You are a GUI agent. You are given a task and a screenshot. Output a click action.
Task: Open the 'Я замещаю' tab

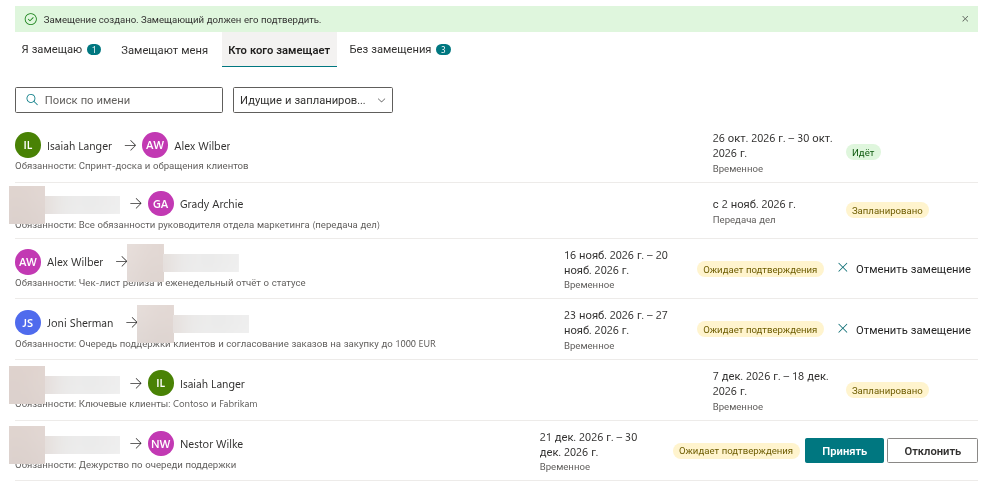tap(61, 49)
